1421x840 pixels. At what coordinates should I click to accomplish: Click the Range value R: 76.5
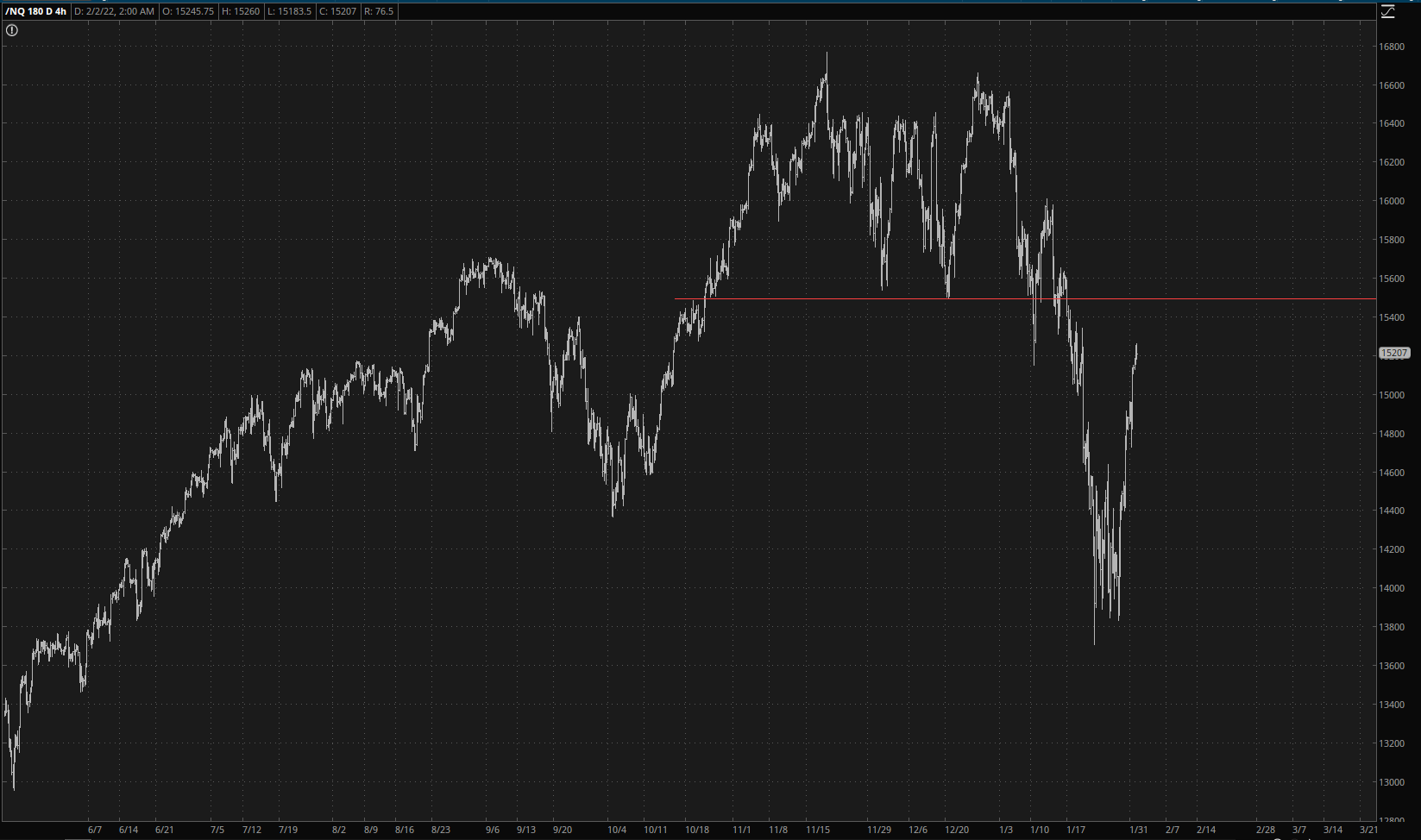[x=379, y=11]
